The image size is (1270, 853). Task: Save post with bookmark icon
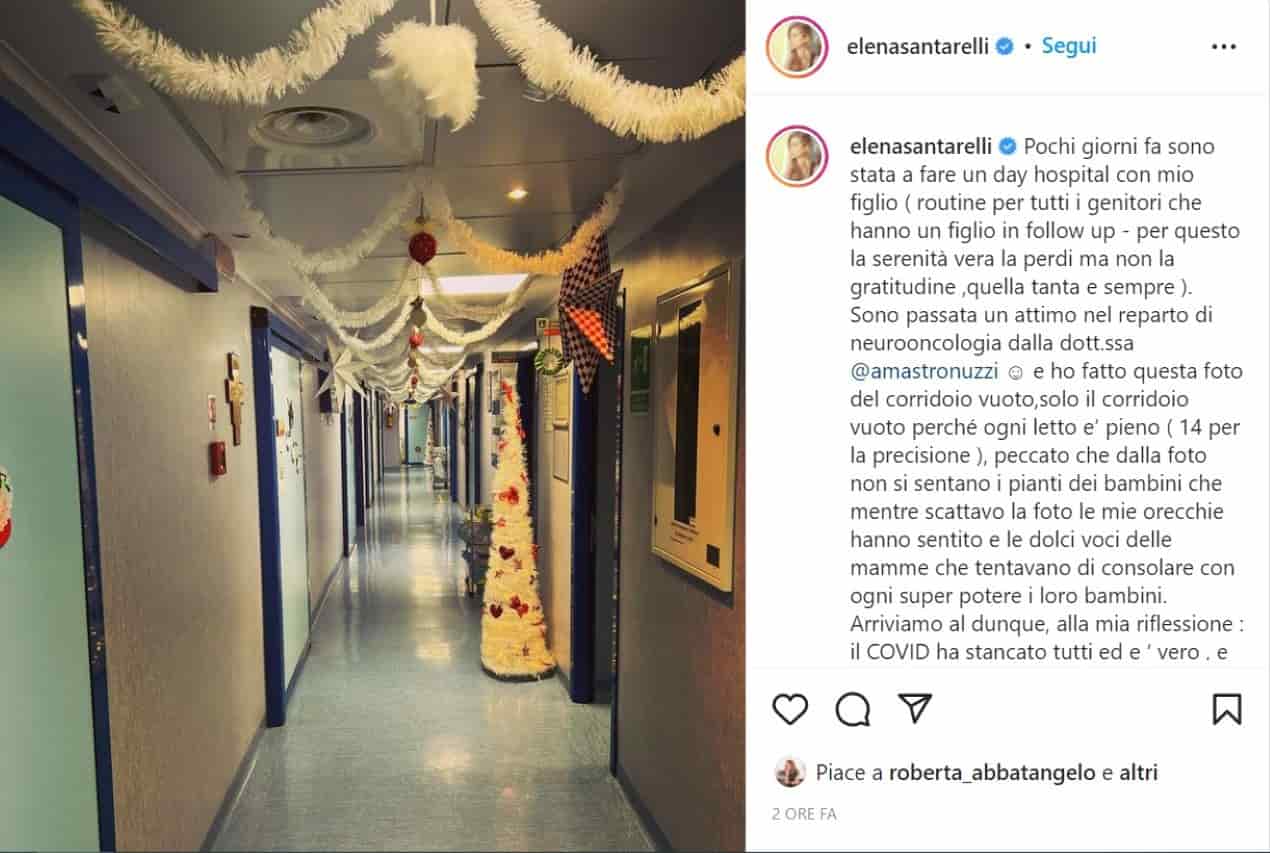[1226, 708]
